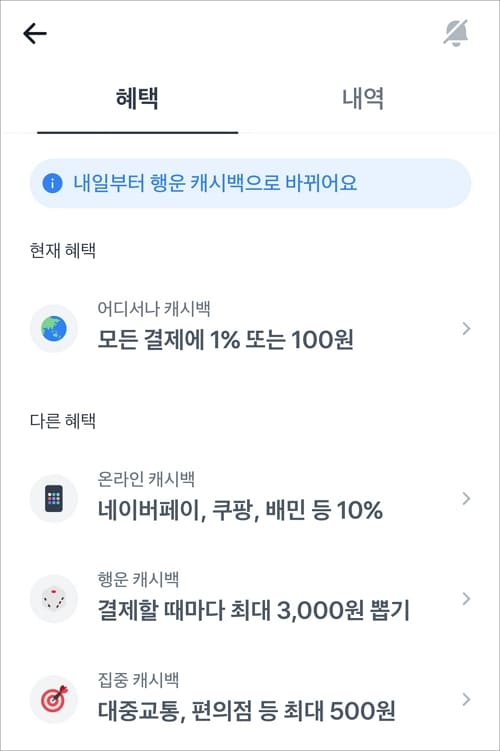Expand the 집중 캐시백 chevron
The height and width of the screenshot is (751, 500).
tap(466, 699)
